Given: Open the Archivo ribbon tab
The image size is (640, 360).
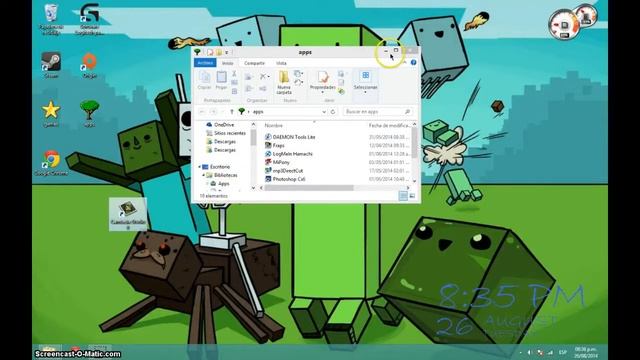Looking at the screenshot, I should click(x=205, y=63).
